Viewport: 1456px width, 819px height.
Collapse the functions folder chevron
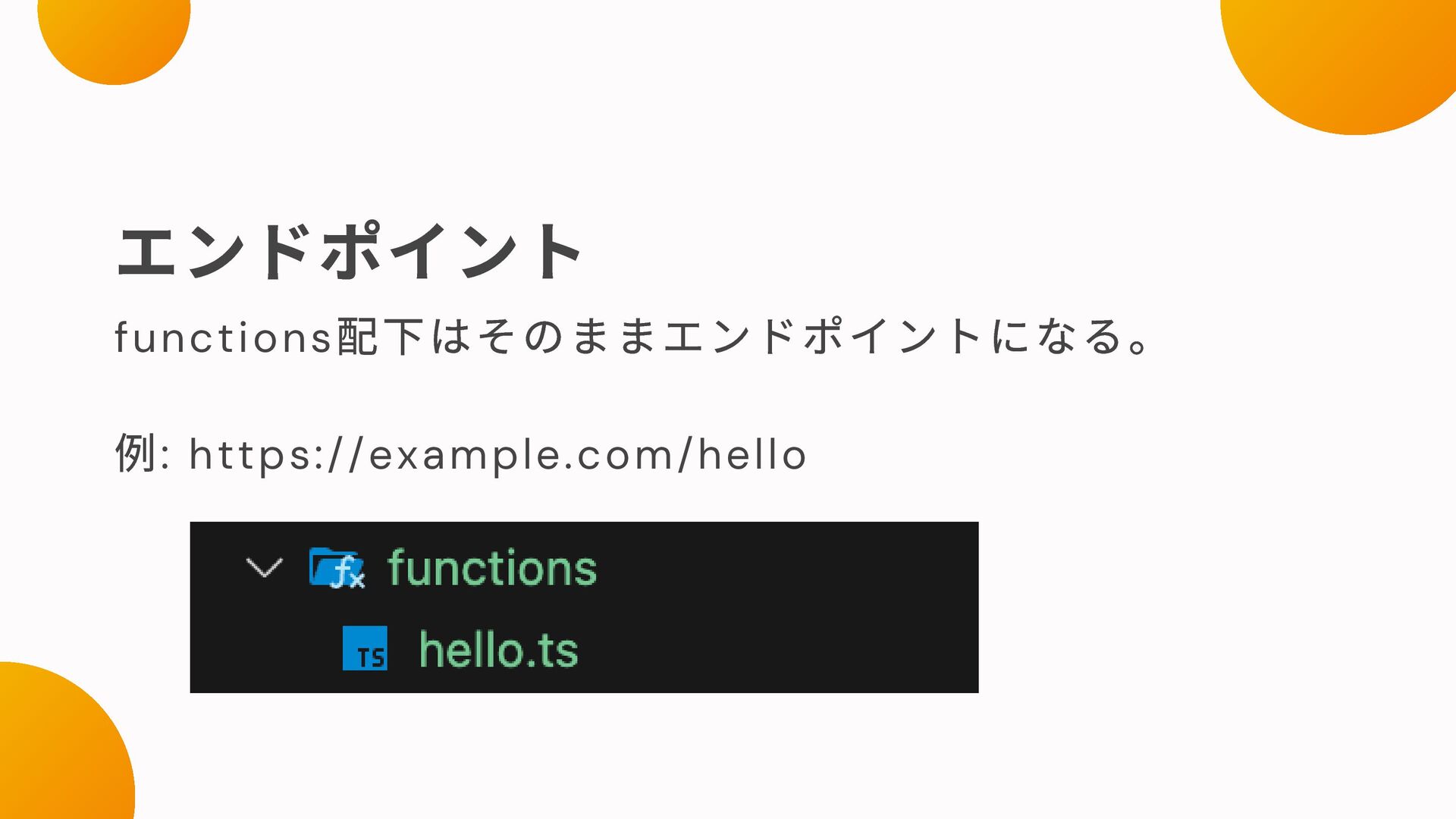265,567
